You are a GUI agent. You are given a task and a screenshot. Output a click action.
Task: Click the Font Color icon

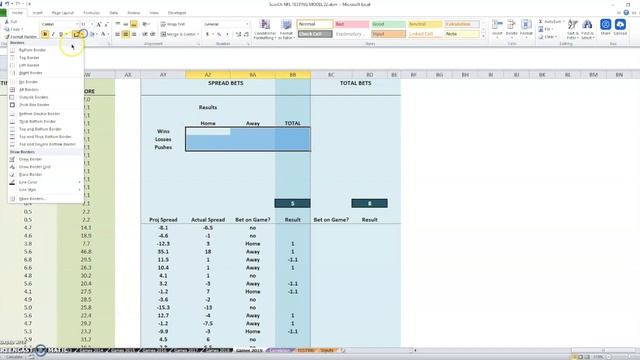[x=103, y=34]
